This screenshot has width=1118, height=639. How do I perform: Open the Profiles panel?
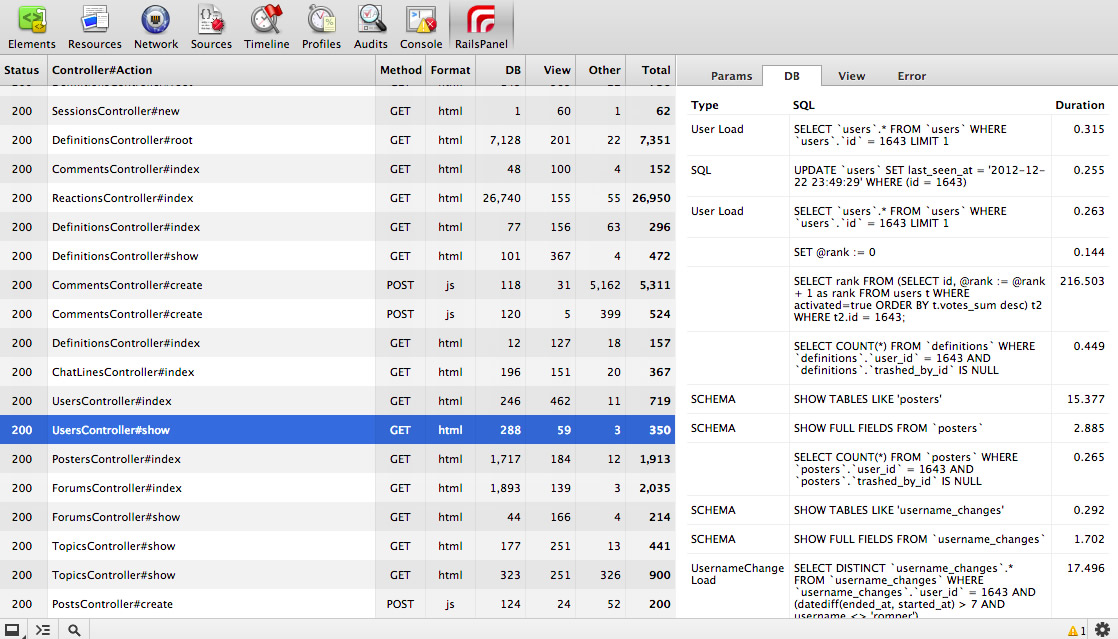pyautogui.click(x=321, y=26)
